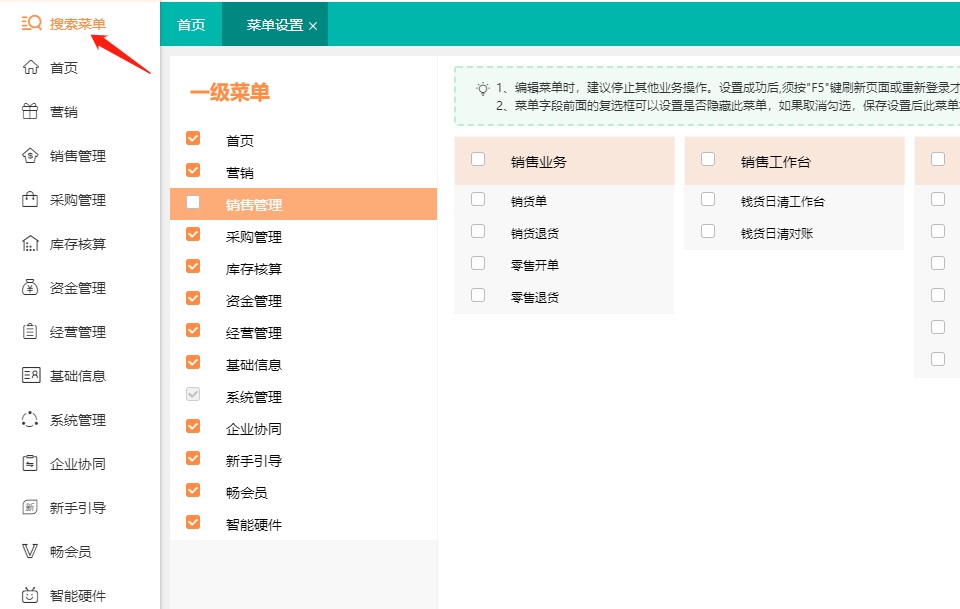Select the 资金管理 money bag icon

[x=30, y=288]
